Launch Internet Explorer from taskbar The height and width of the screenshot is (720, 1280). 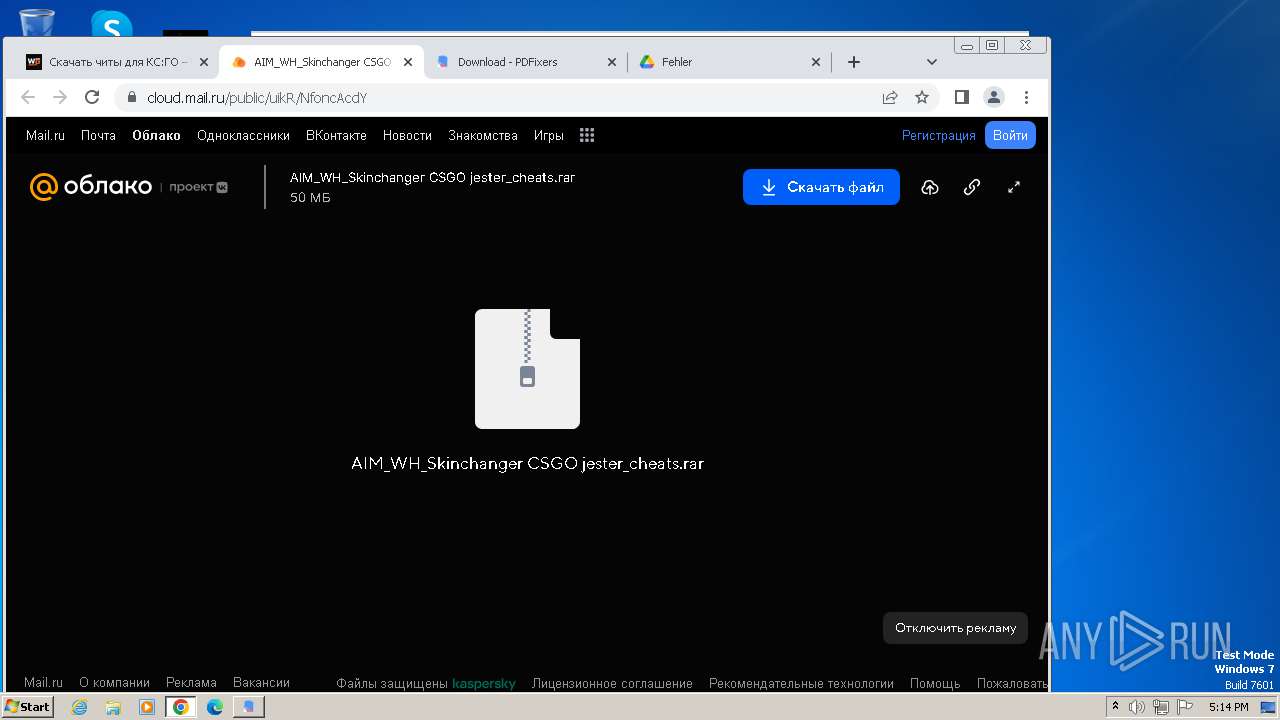pos(79,707)
